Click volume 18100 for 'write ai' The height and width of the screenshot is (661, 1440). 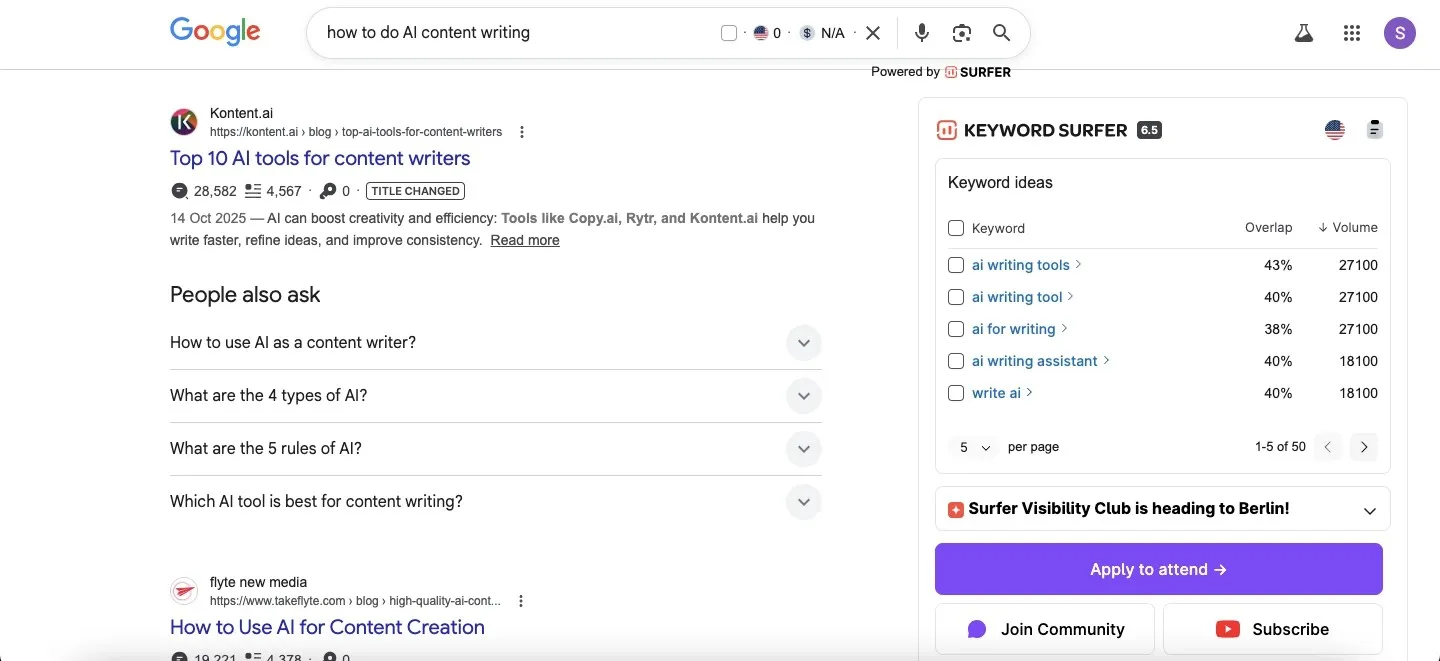tap(1359, 393)
